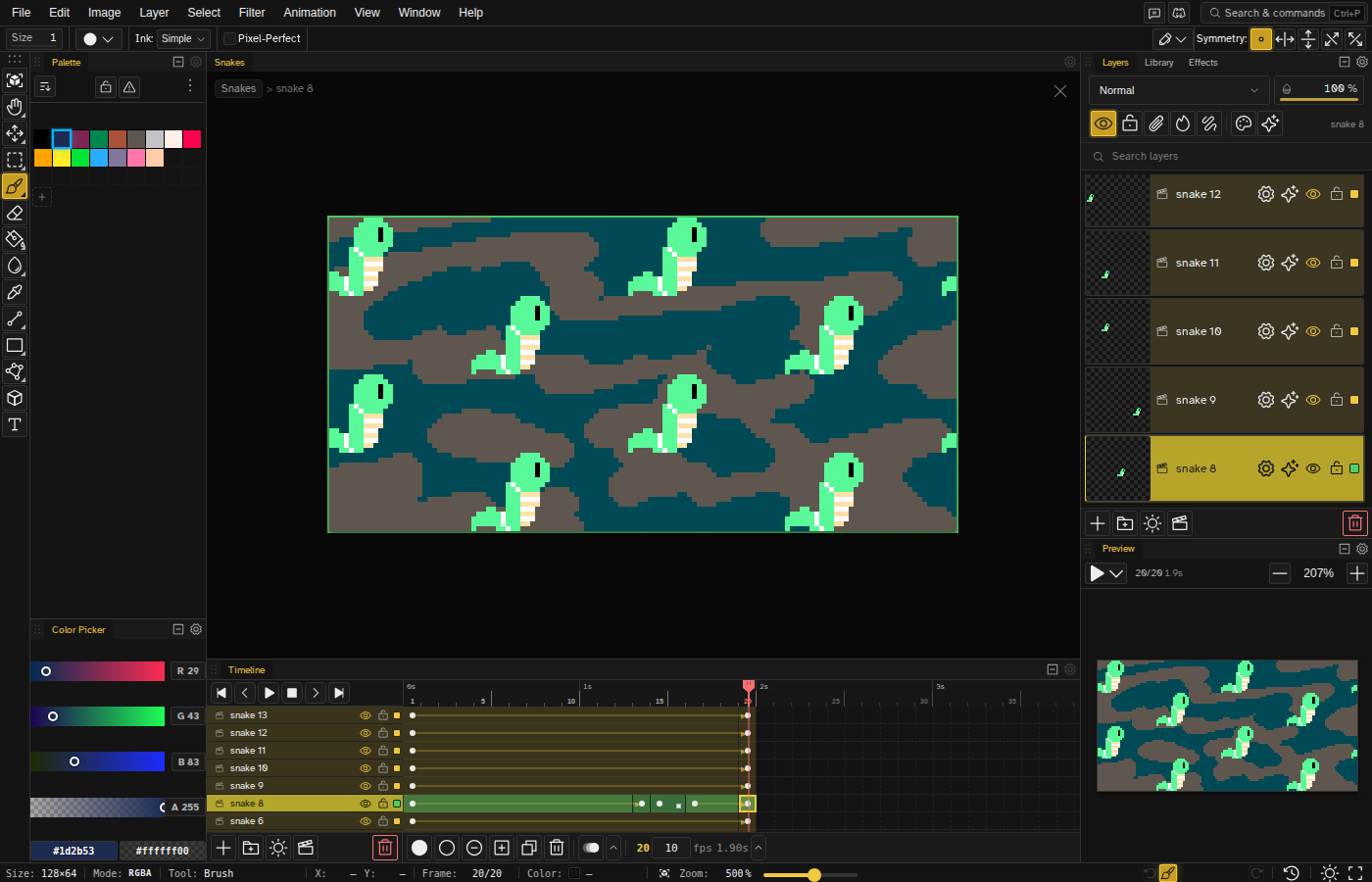
Task: Open settings gear for snake 10 layer
Action: (1266, 331)
